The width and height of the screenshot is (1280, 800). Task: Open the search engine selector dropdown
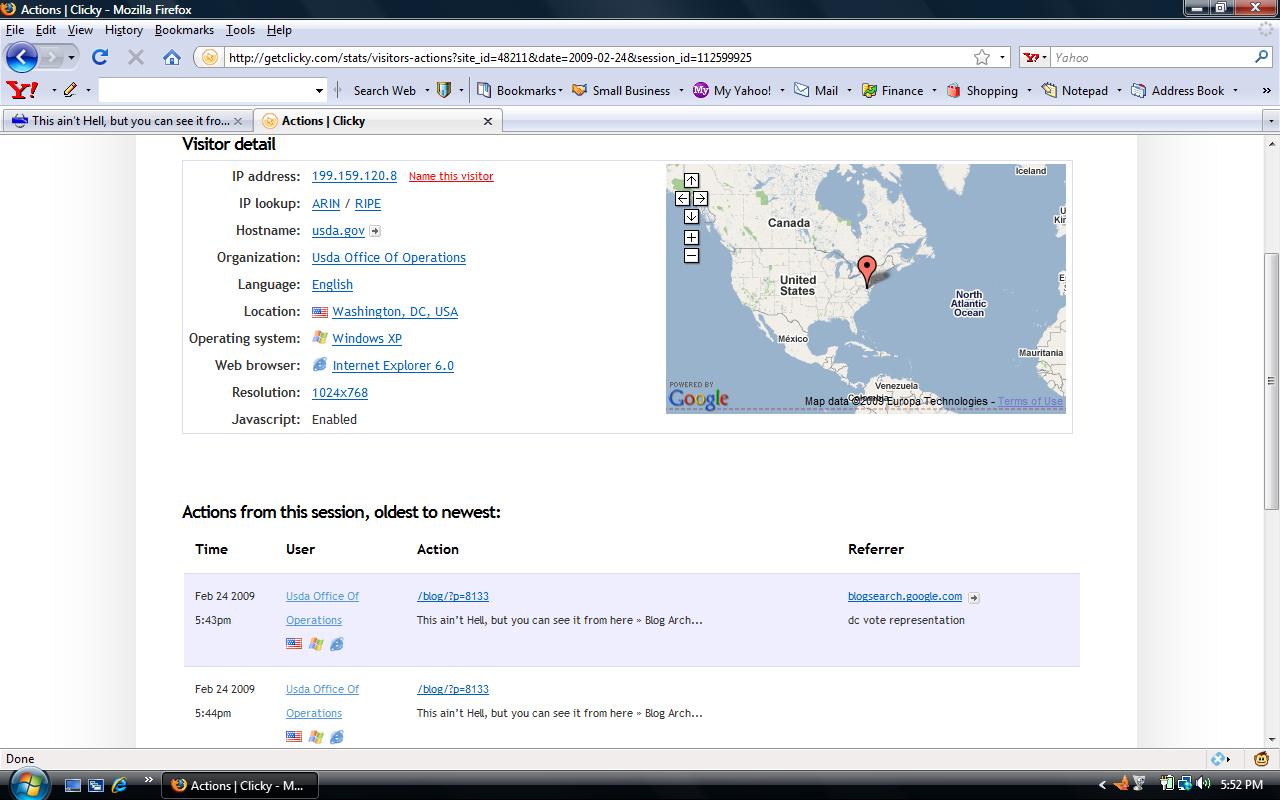(1037, 58)
